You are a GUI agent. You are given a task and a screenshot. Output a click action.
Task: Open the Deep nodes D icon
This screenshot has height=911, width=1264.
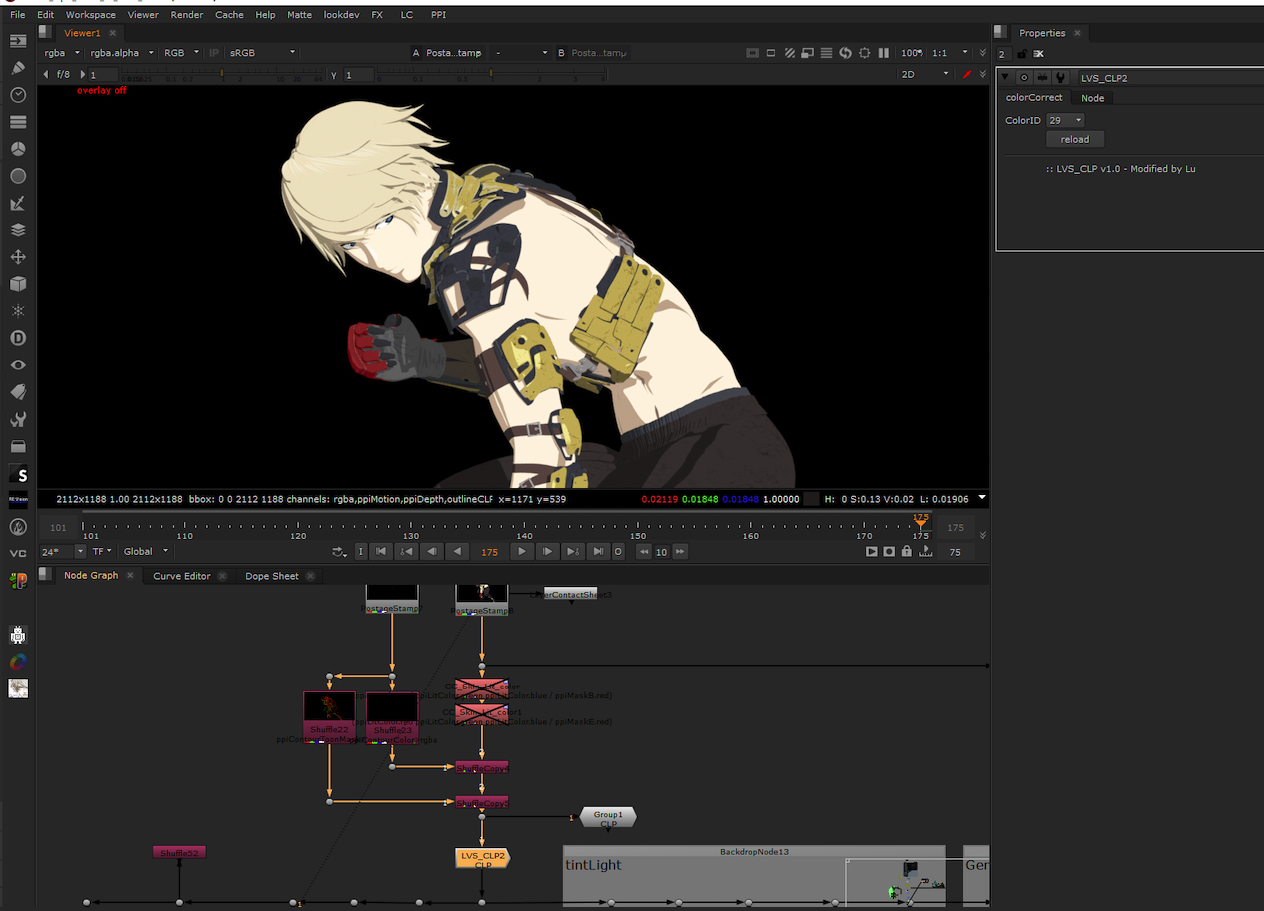pyautogui.click(x=18, y=338)
